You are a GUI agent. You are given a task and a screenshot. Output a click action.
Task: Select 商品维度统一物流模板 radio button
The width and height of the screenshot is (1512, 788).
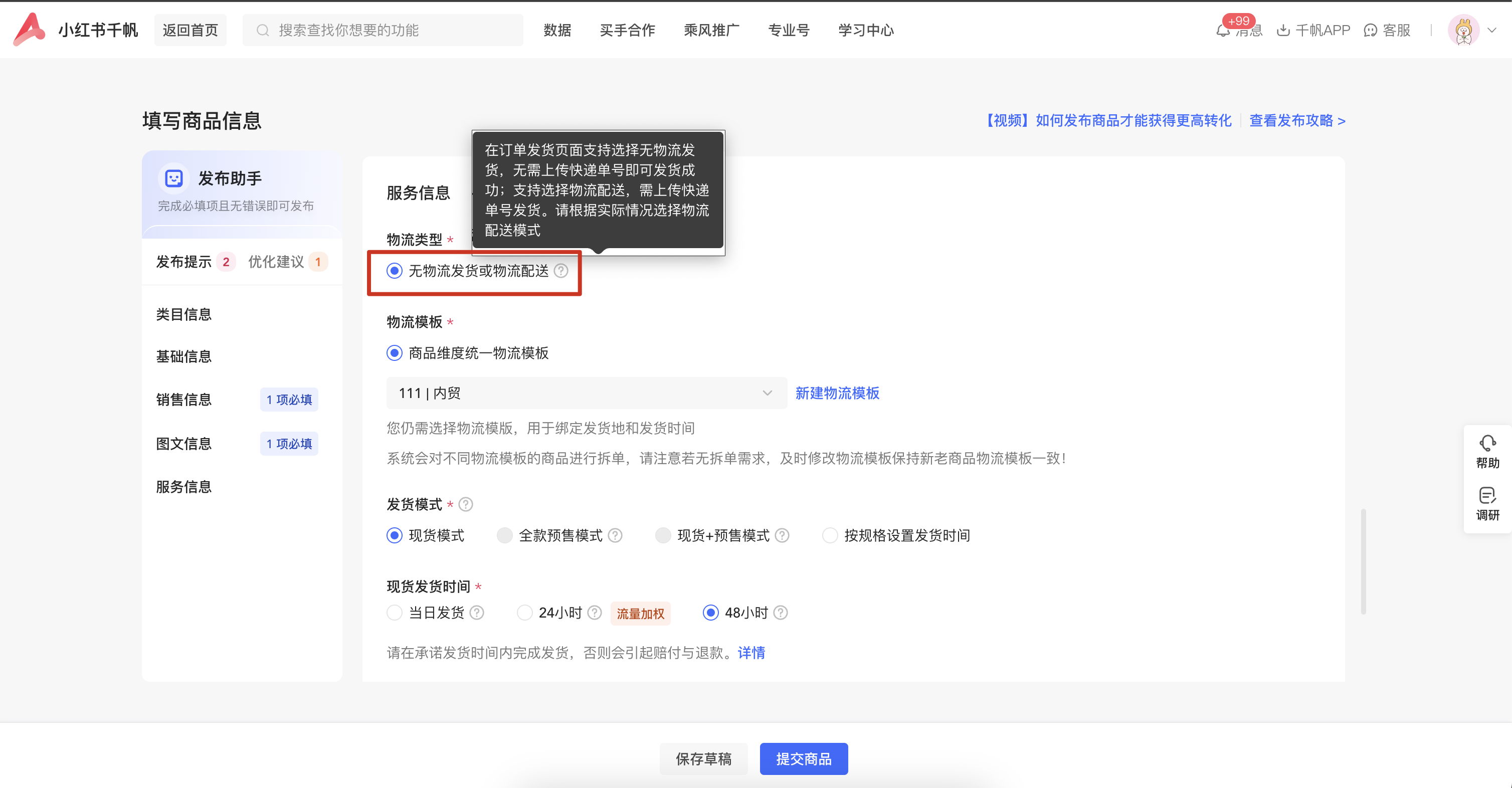pos(395,352)
